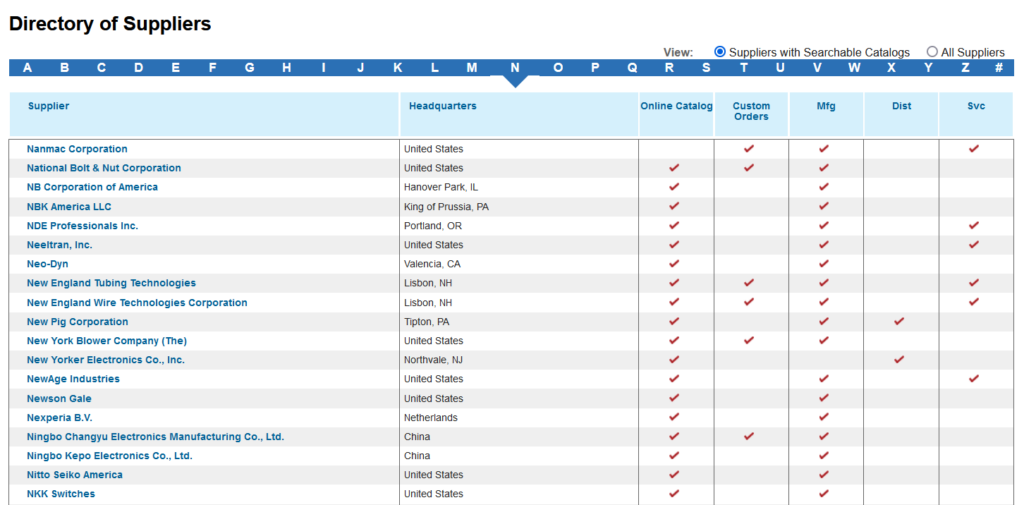The image size is (1024, 505).
Task: Visit Neo-Dyn supplier page
Action: (48, 264)
